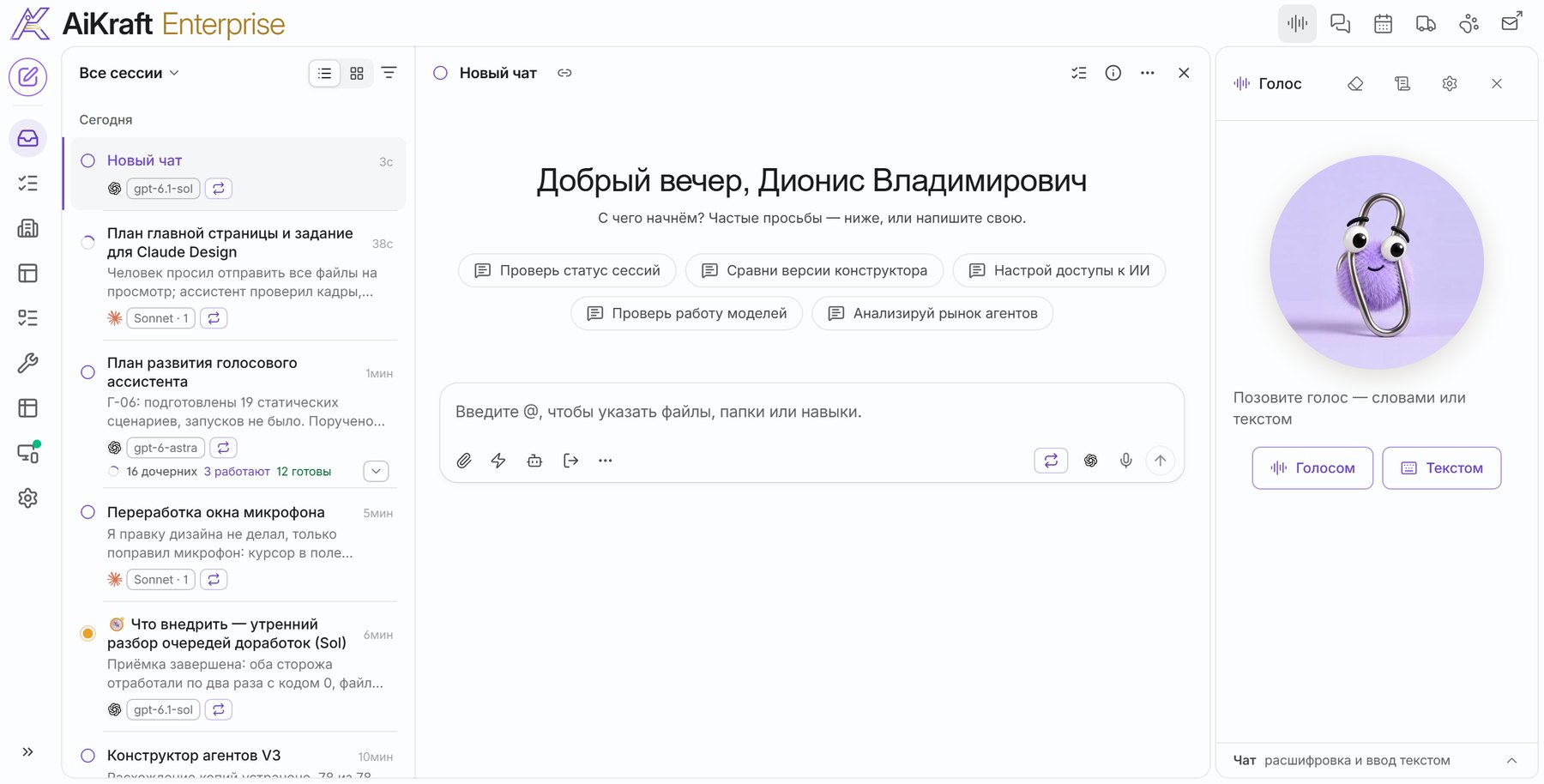
Task: Click into the message input field
Action: click(811, 412)
